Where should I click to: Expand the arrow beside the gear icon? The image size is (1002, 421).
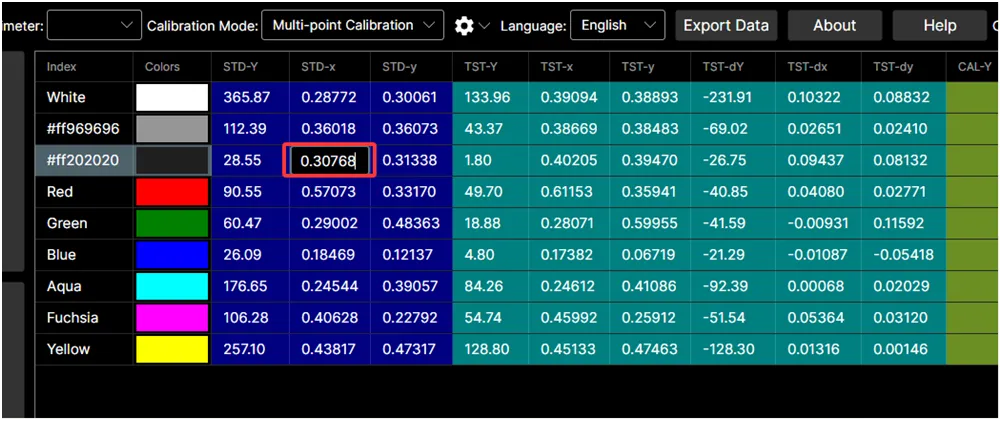(485, 25)
